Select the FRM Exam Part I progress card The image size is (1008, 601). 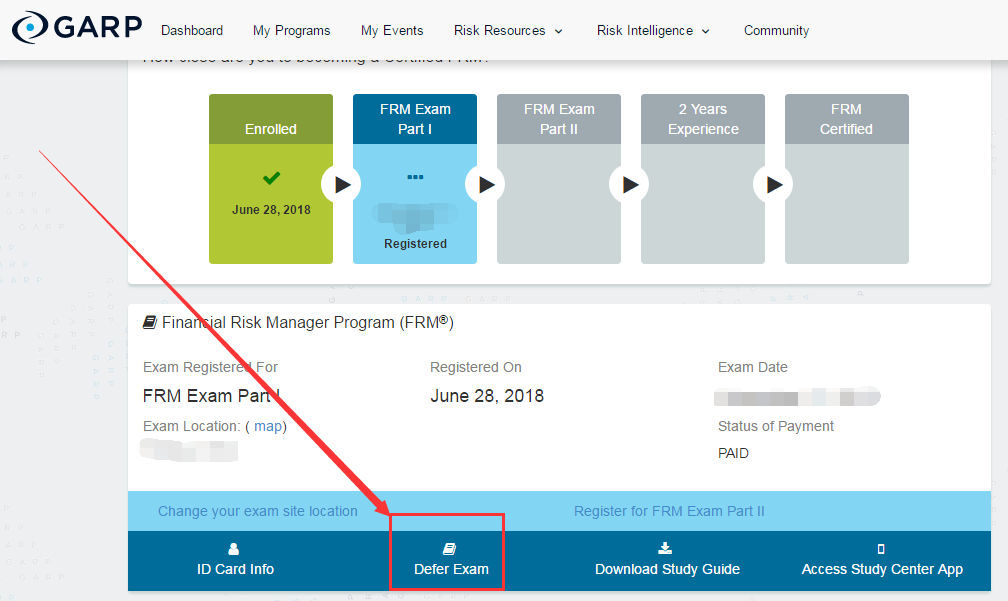(x=415, y=179)
